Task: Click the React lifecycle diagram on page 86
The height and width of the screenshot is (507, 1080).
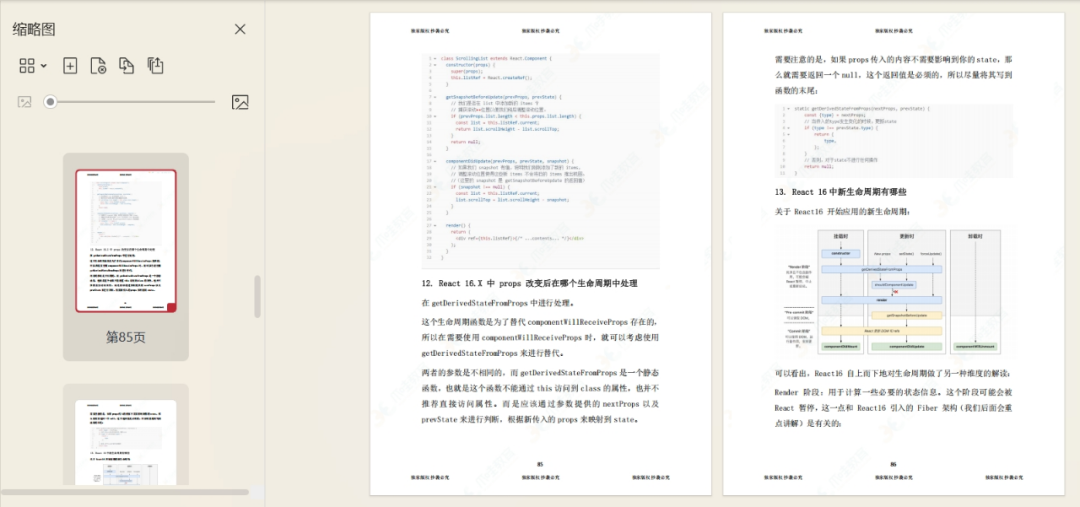Action: (x=893, y=291)
